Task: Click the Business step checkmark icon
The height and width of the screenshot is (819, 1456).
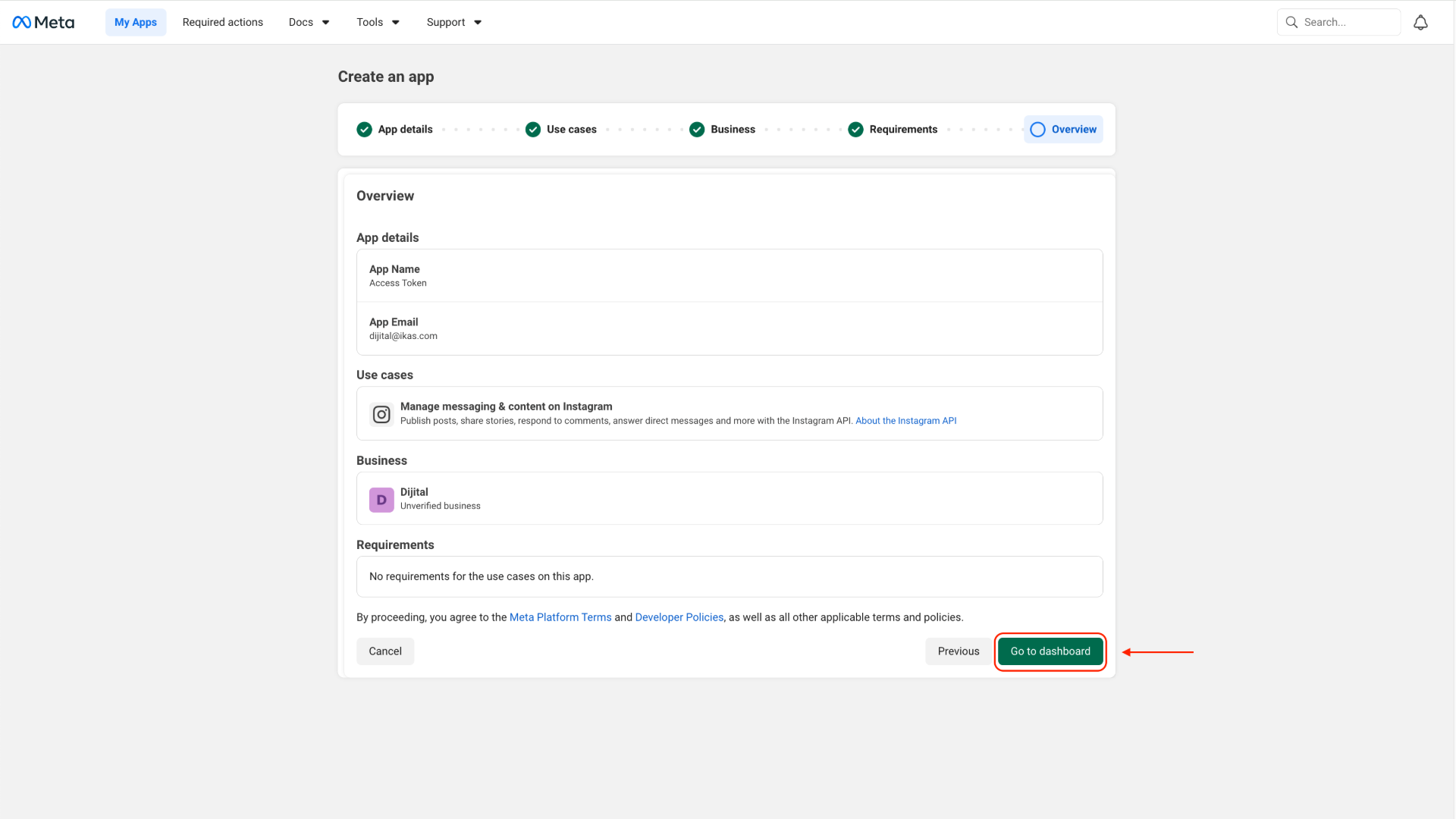Action: coord(697,130)
